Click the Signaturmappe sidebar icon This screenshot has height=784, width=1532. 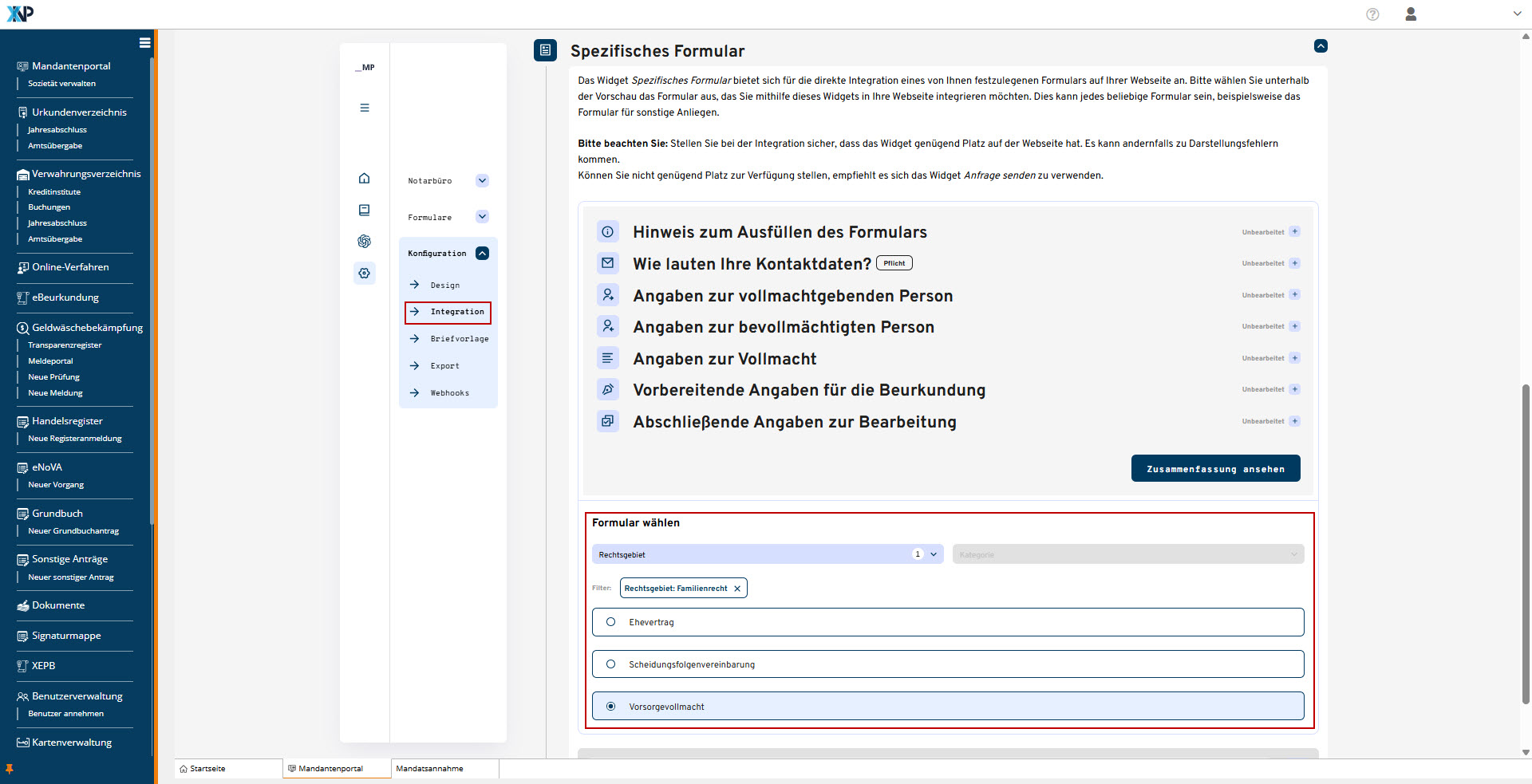tap(23, 636)
